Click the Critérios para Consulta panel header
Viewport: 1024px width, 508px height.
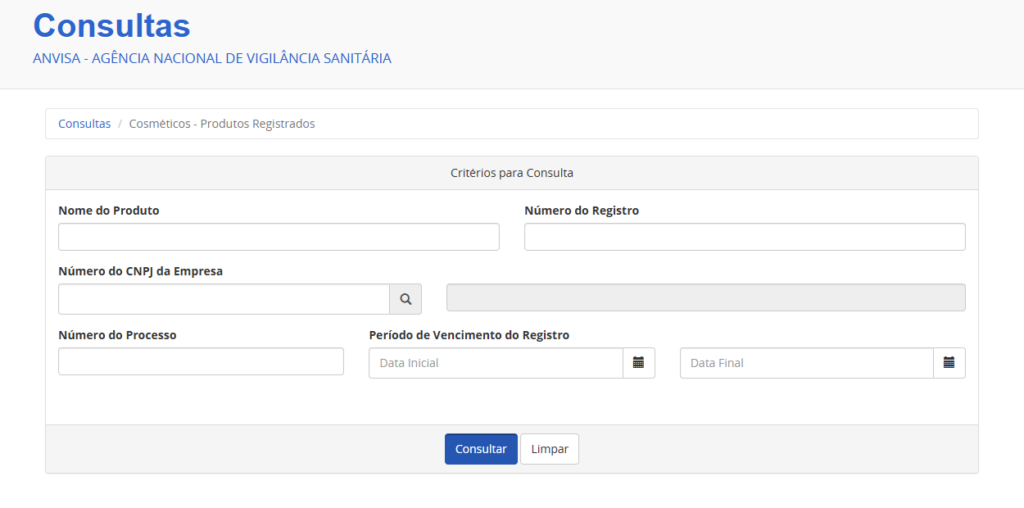[x=511, y=173]
